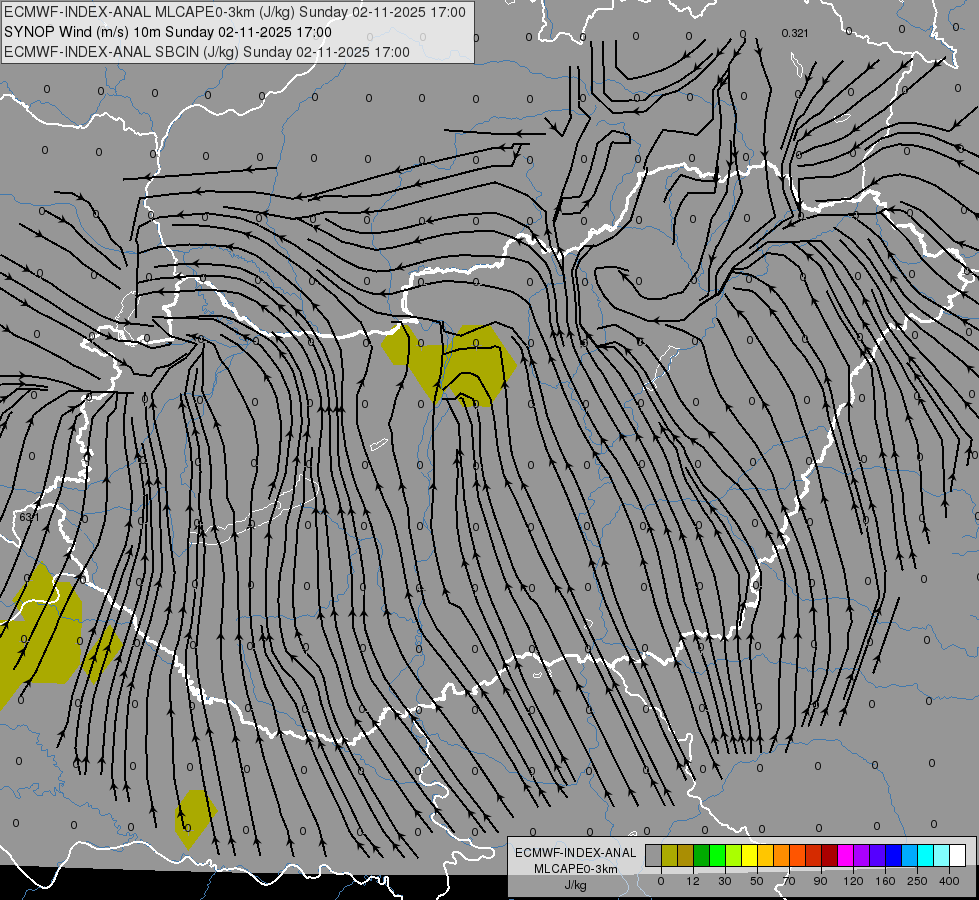This screenshot has height=900, width=979.
Task: Click the legend label ECMWF-INDEX-ANAL
Action: pos(576,853)
